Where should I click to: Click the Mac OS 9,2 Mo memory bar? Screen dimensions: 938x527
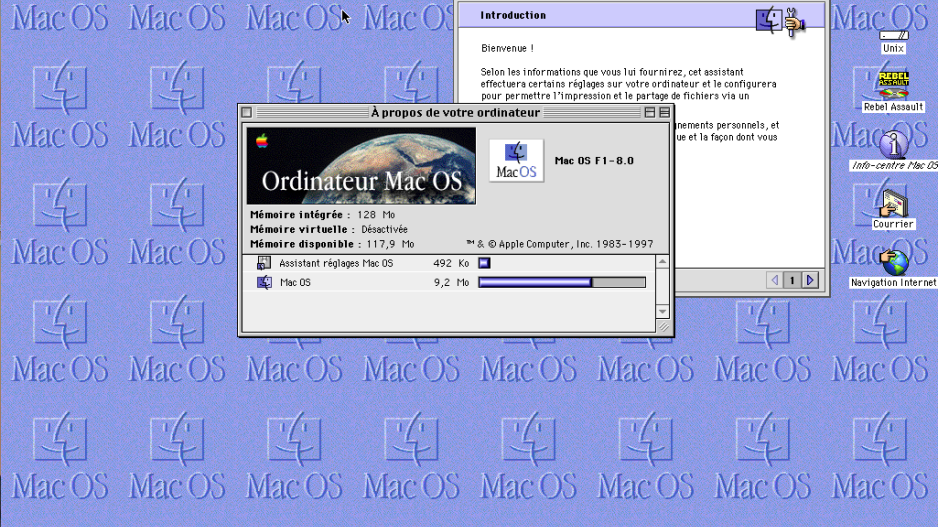point(562,282)
